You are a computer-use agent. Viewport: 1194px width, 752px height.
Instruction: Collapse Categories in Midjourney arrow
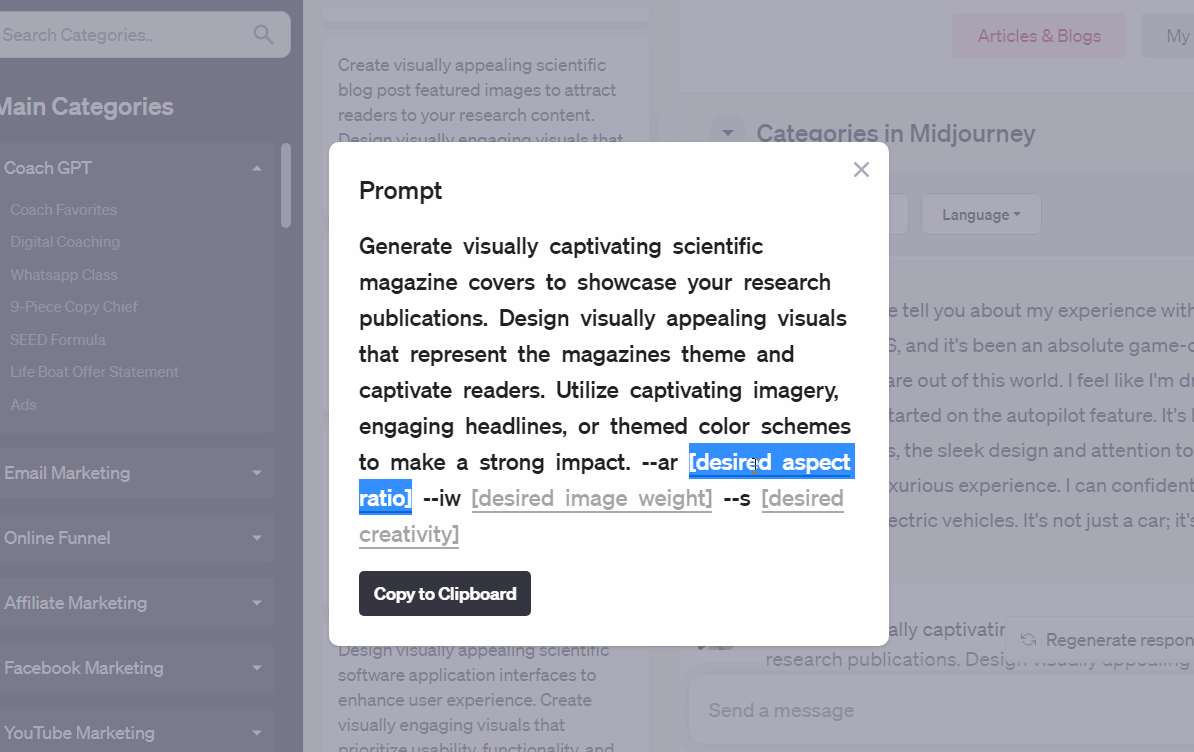728,134
